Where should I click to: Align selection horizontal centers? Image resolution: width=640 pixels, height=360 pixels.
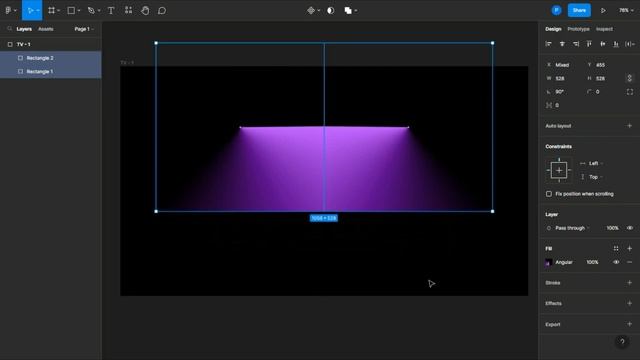click(562, 44)
